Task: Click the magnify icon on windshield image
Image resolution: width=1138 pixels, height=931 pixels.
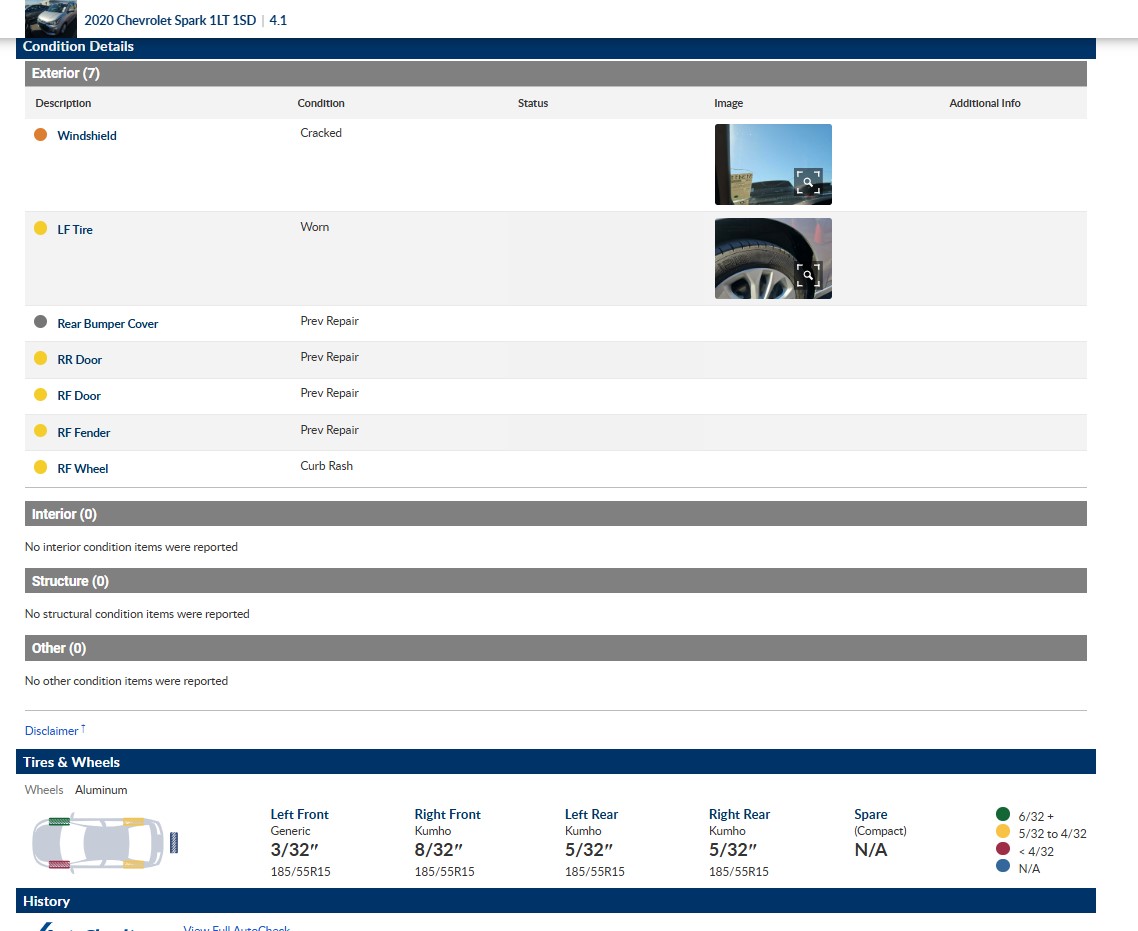Action: [808, 181]
